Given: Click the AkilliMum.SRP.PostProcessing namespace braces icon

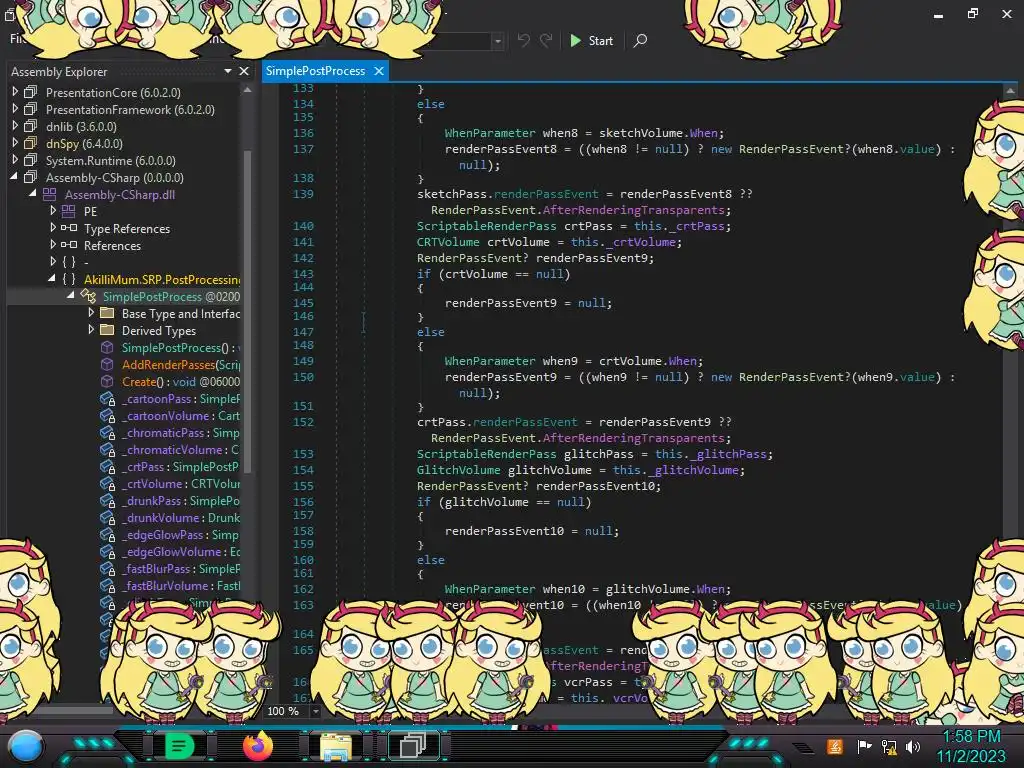Looking at the screenshot, I should (x=69, y=279).
